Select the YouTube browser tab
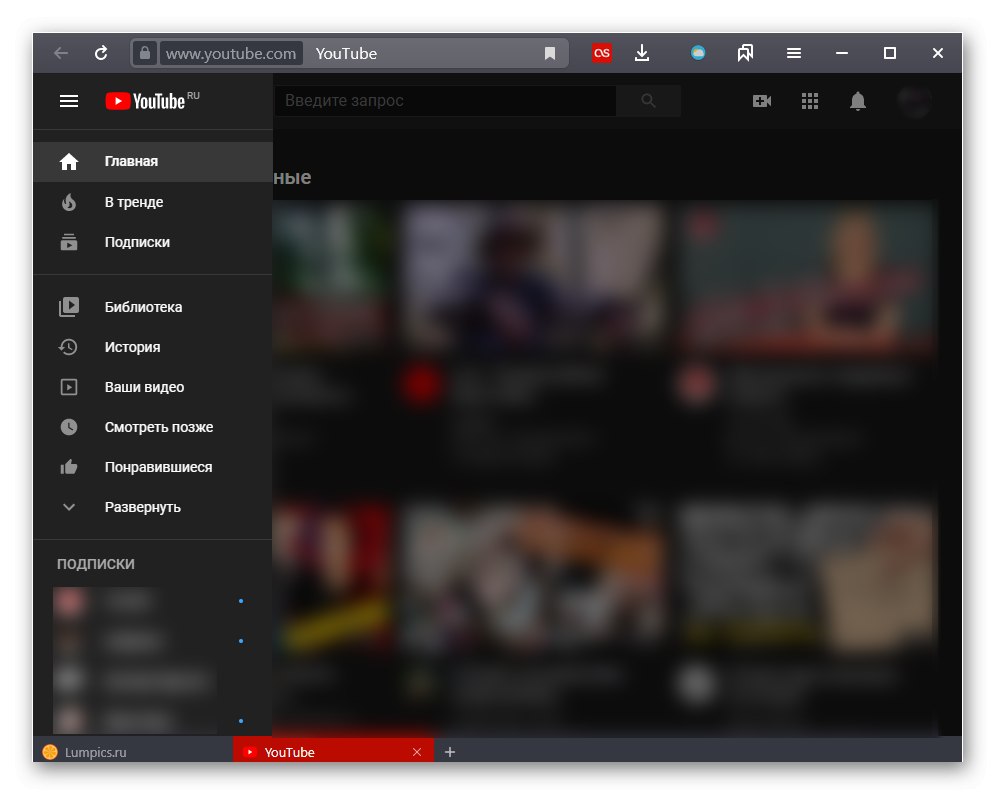The width and height of the screenshot is (995, 794). tap(333, 752)
